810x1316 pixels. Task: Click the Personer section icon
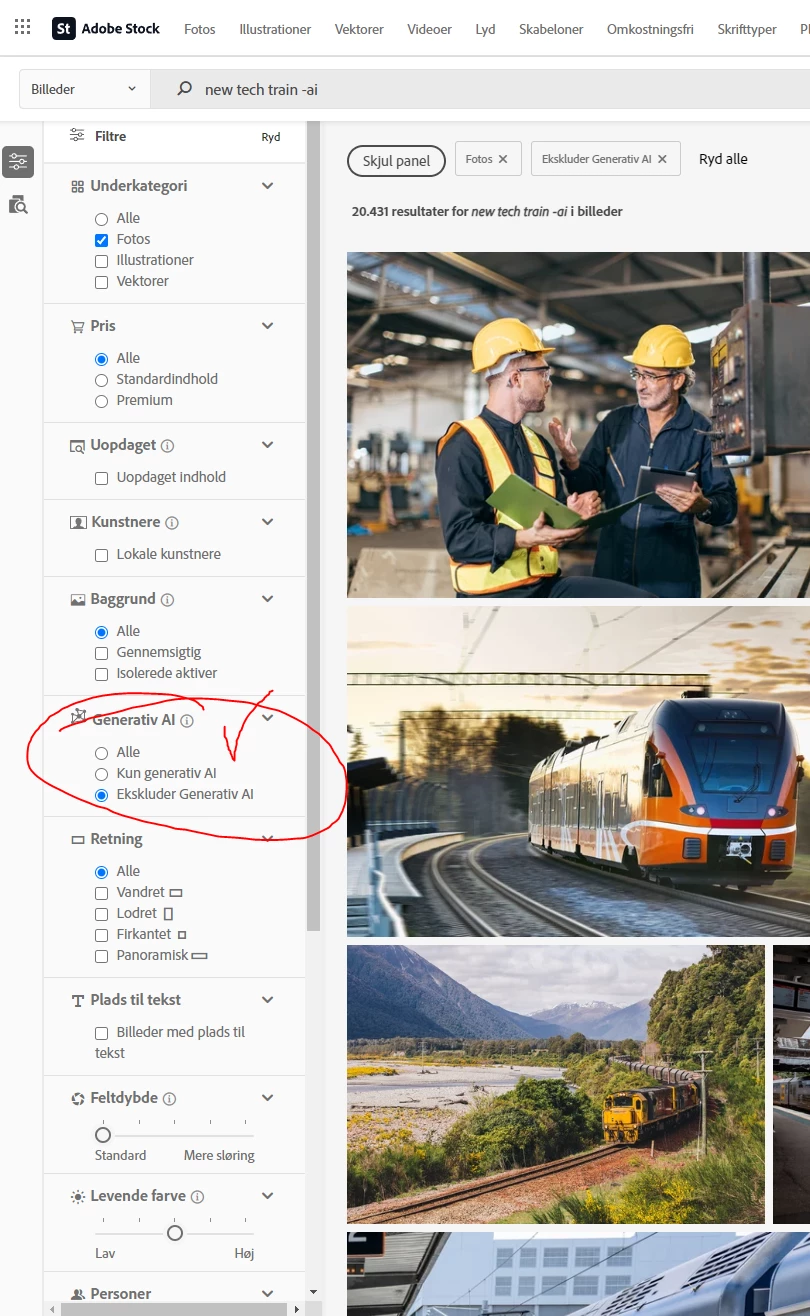click(78, 1294)
